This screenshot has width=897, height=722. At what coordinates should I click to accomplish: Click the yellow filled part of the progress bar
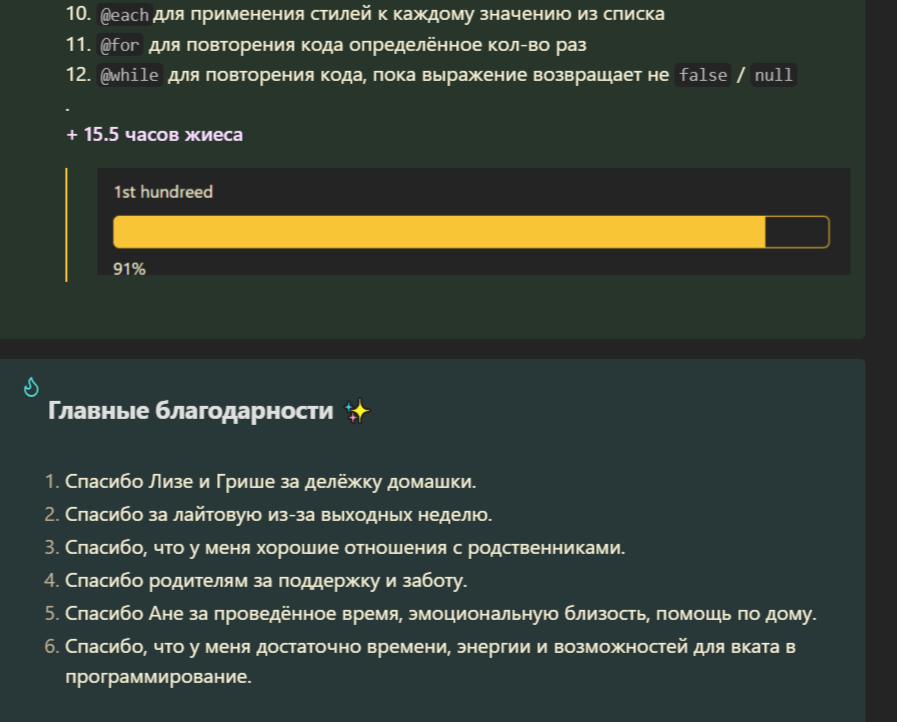[439, 232]
